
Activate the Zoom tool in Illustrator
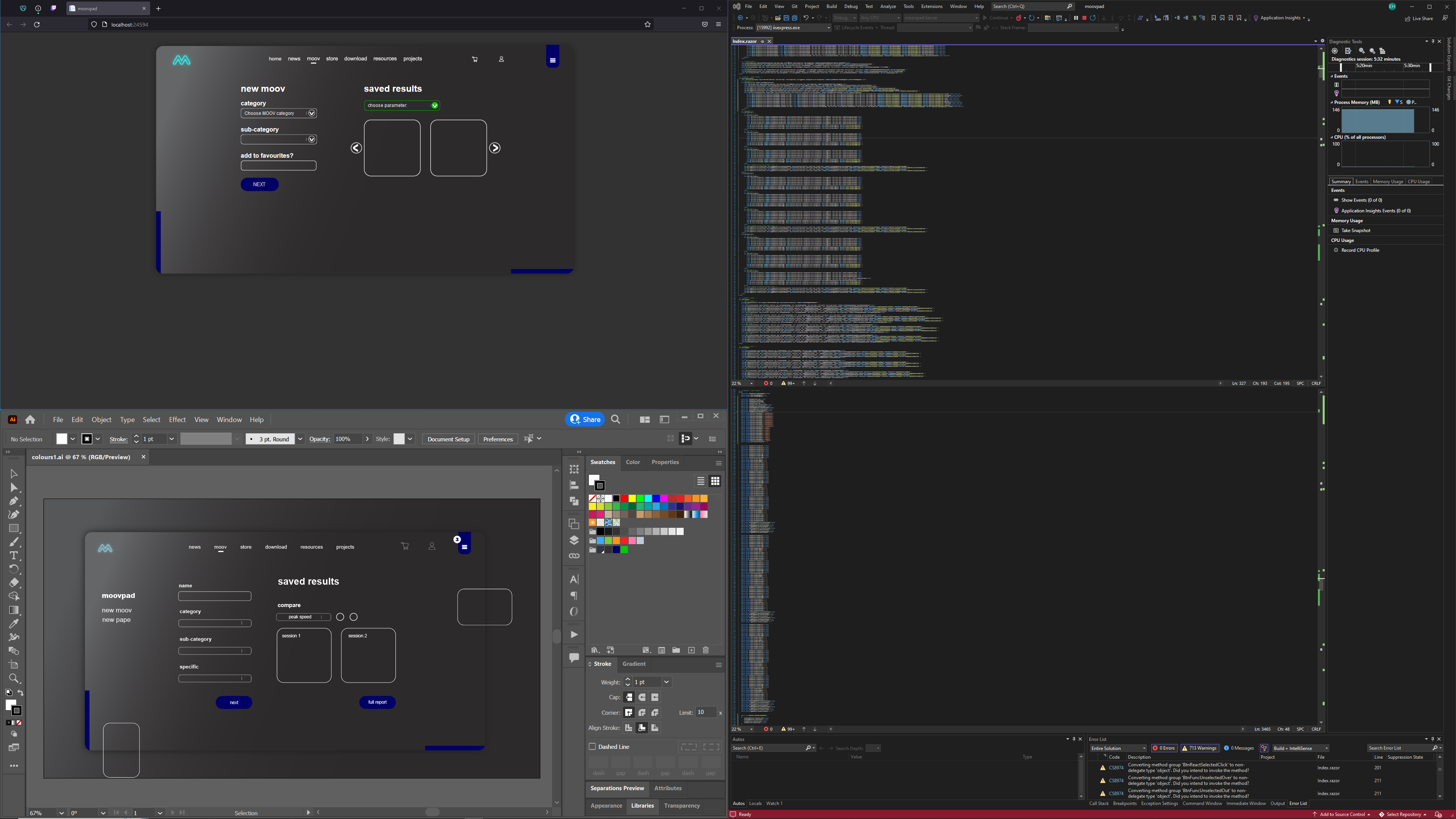tap(14, 679)
